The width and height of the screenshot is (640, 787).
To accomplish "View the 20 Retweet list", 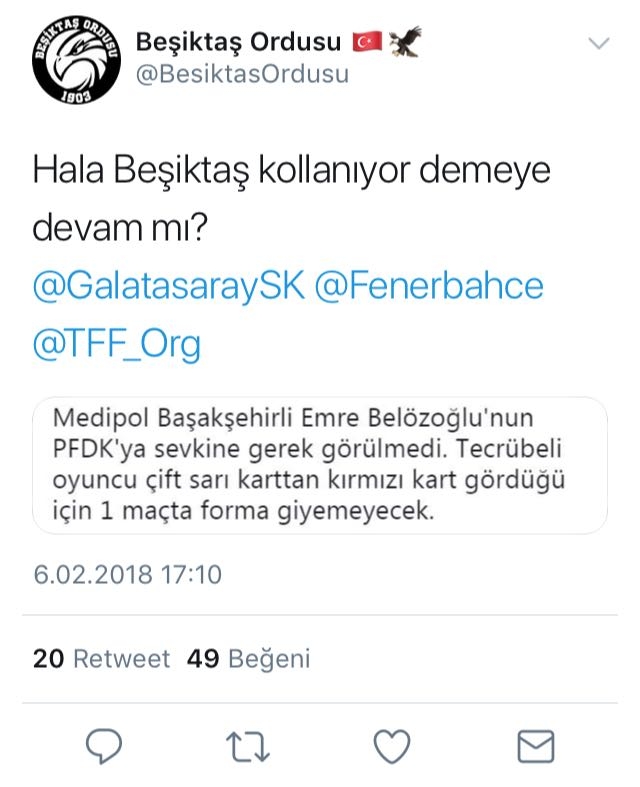I will [x=101, y=659].
